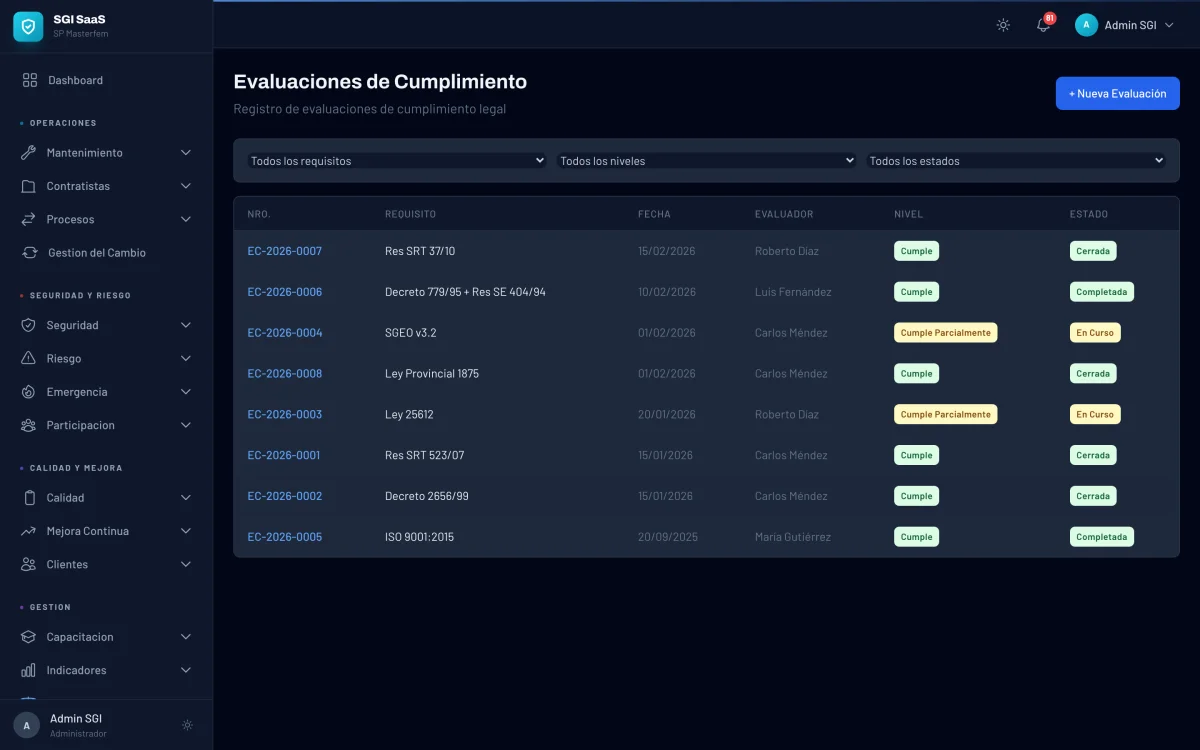Open the Seguridad shield icon
This screenshot has width=1200, height=750.
[x=28, y=325]
